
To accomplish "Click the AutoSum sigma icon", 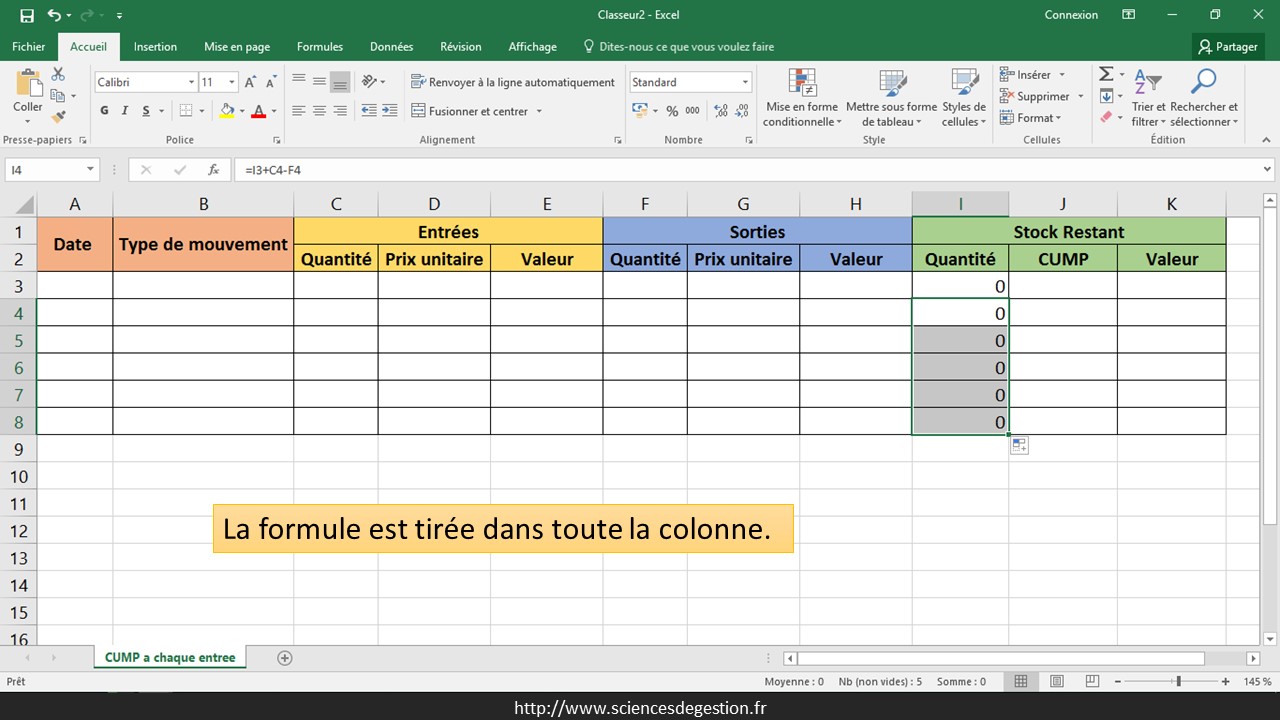I will point(1106,75).
